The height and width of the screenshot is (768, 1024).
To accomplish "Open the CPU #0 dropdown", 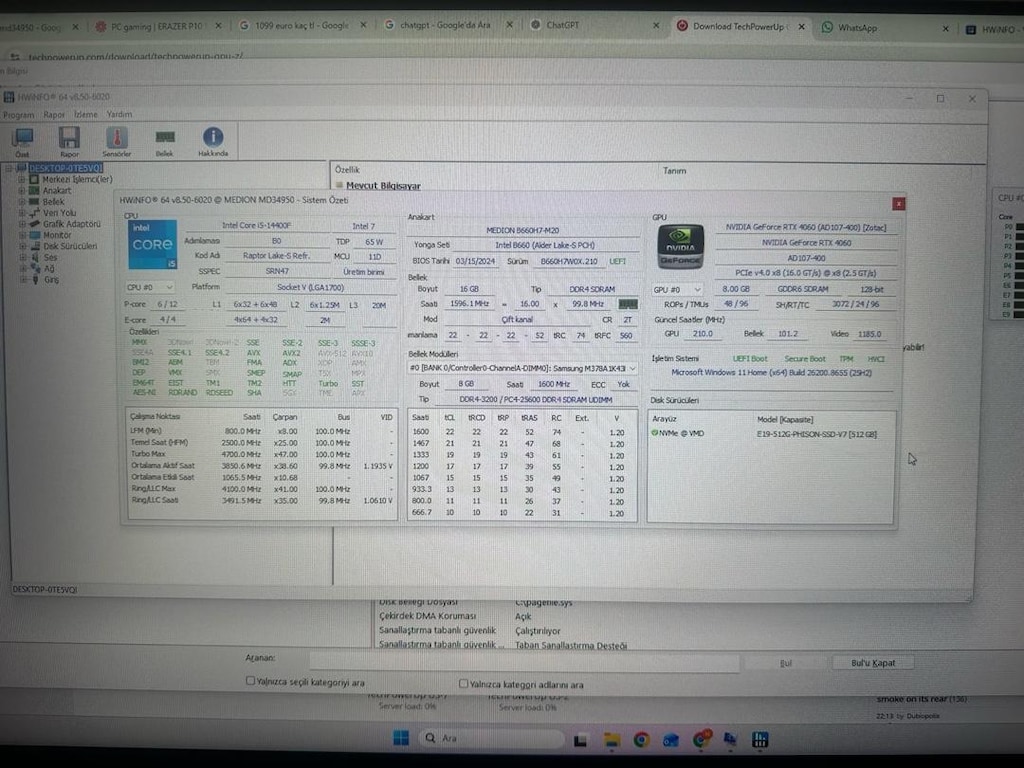I will [150, 287].
